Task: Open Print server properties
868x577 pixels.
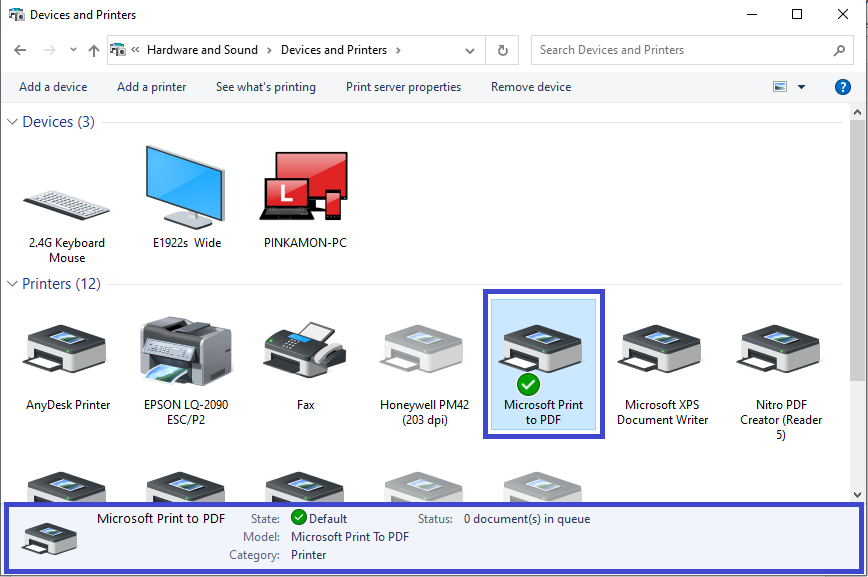Action: click(x=403, y=87)
